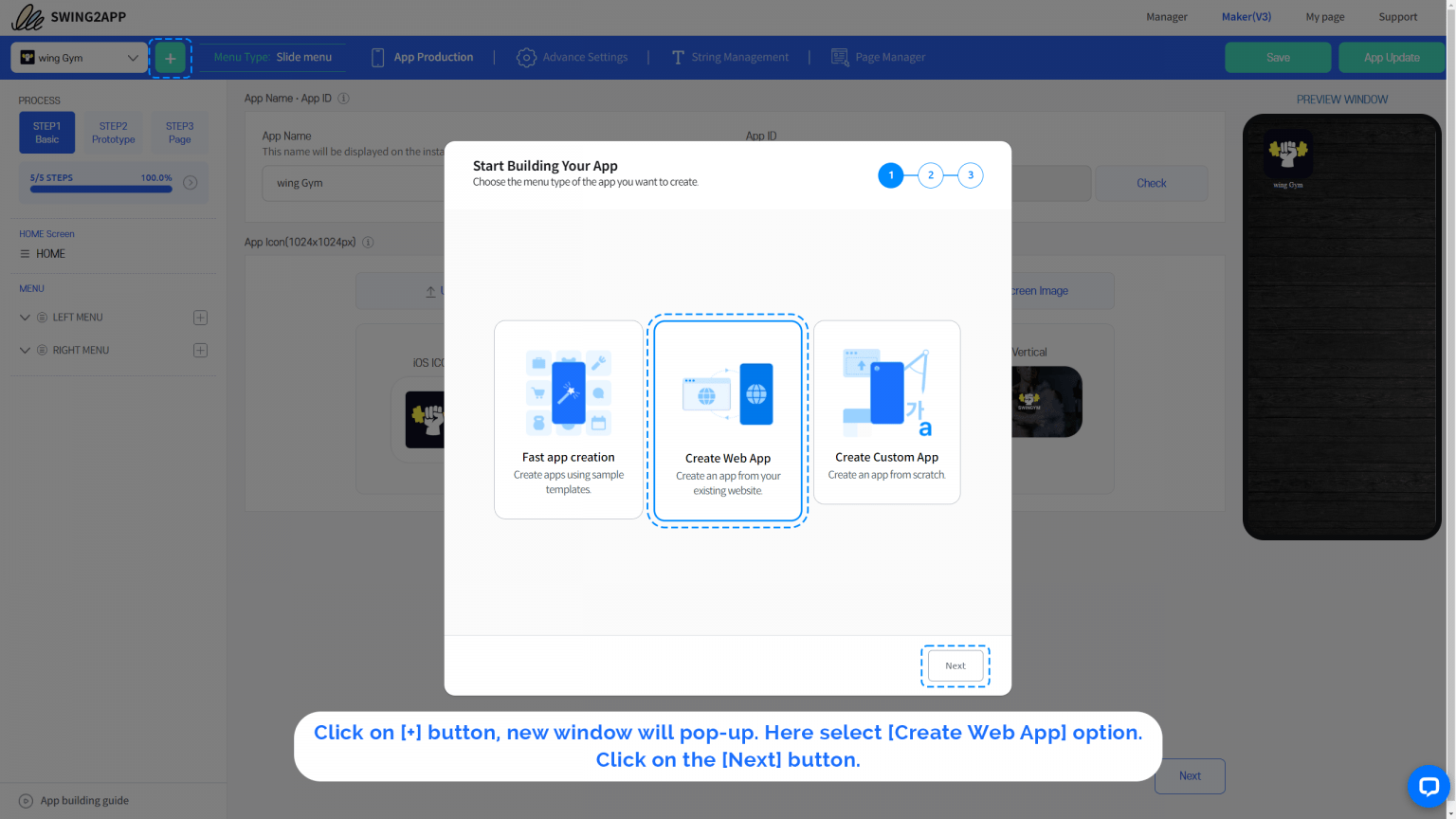The height and width of the screenshot is (819, 1456).
Task: Click the wing Gym app name field
Action: pyautogui.click(x=353, y=183)
